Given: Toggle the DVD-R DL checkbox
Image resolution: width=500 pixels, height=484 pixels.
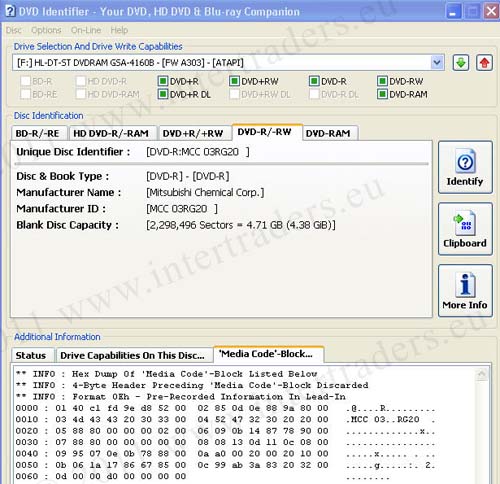Looking at the screenshot, I should tap(314, 94).
